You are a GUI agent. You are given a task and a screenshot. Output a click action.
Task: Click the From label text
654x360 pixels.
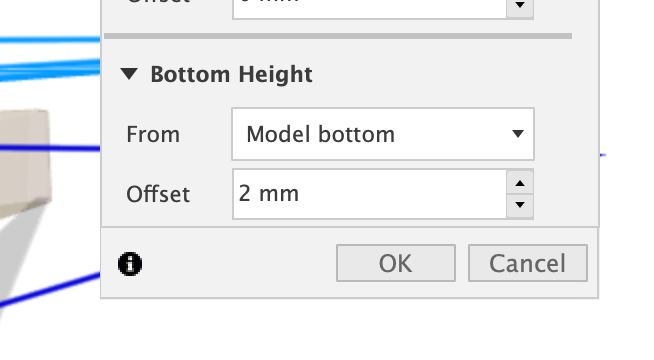[x=153, y=134]
